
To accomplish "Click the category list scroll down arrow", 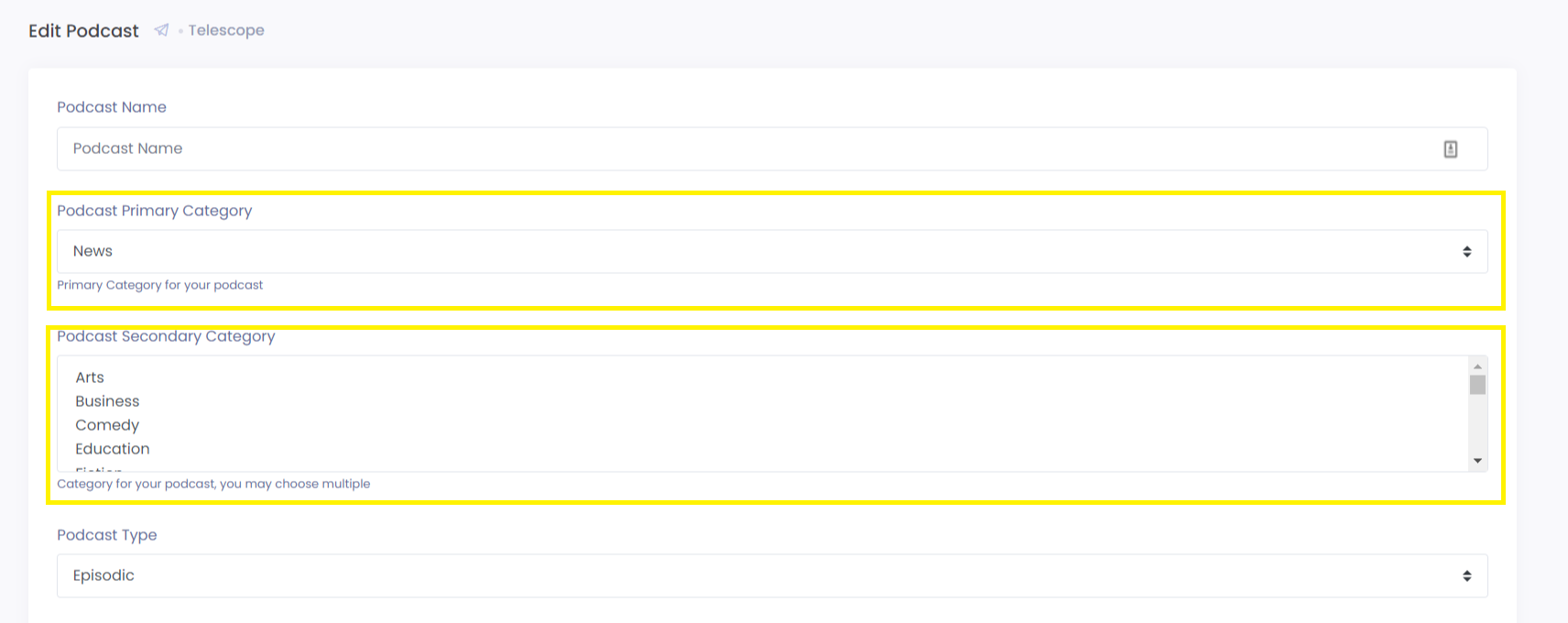I will tap(1477, 461).
